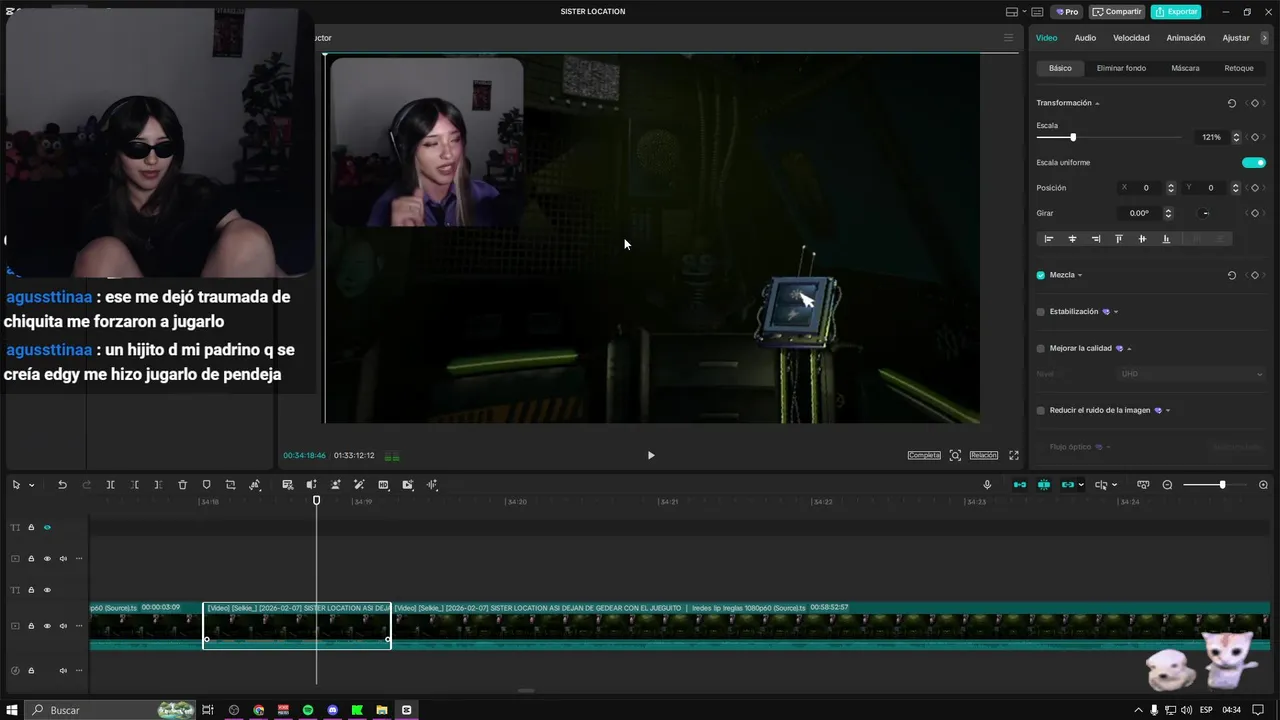Expand the Mezcla section arrow

point(1080,276)
